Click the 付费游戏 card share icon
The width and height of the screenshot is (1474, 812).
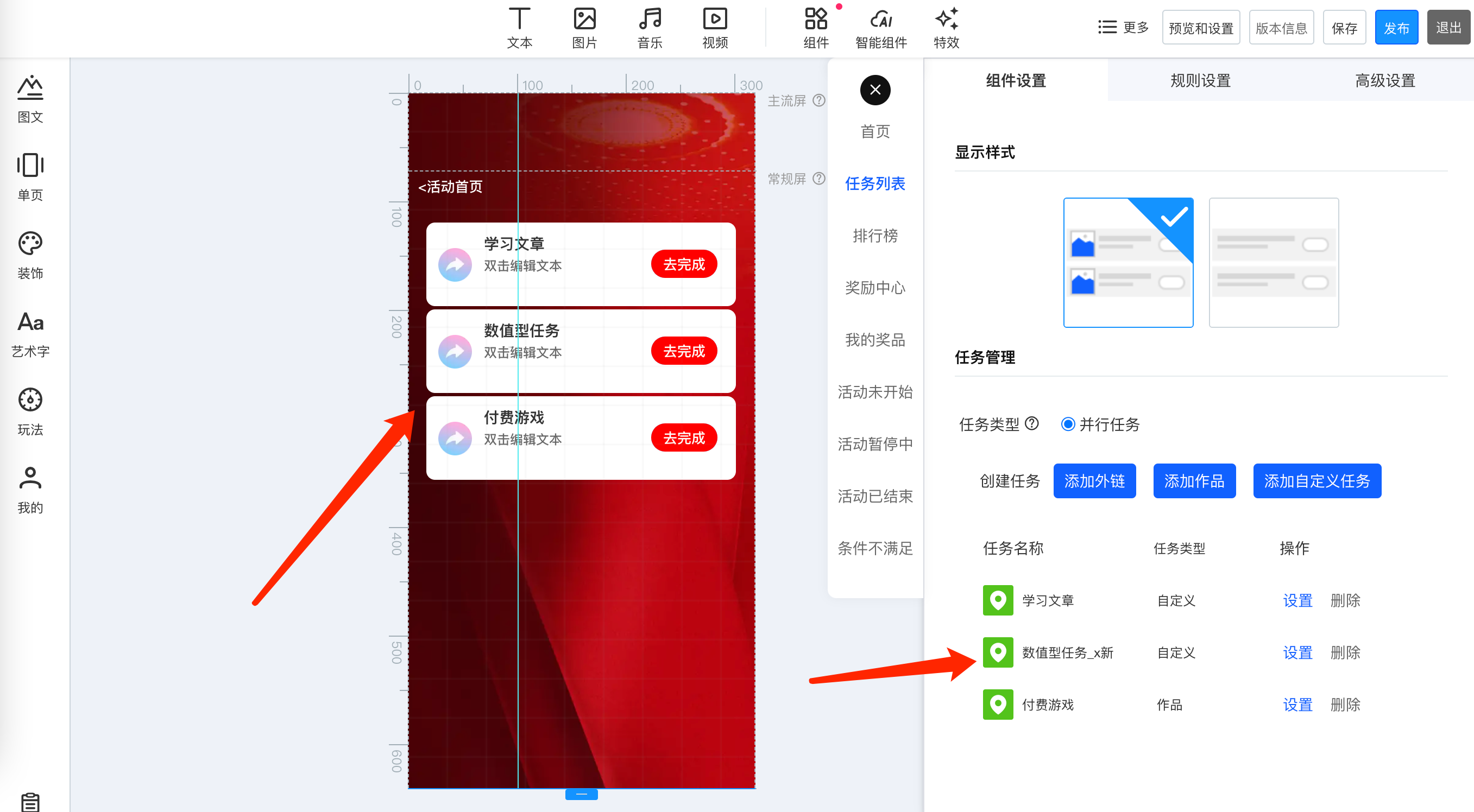(455, 439)
